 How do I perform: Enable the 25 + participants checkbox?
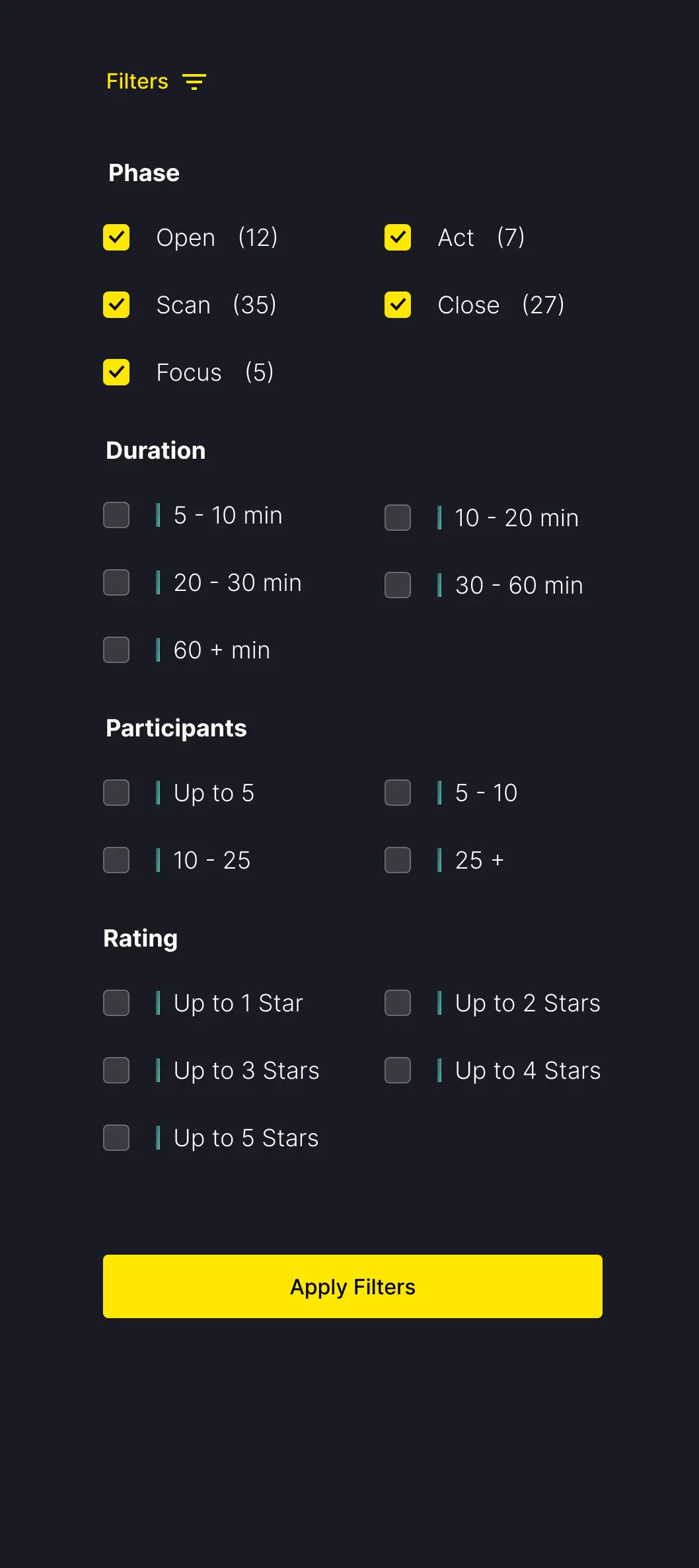tap(398, 860)
